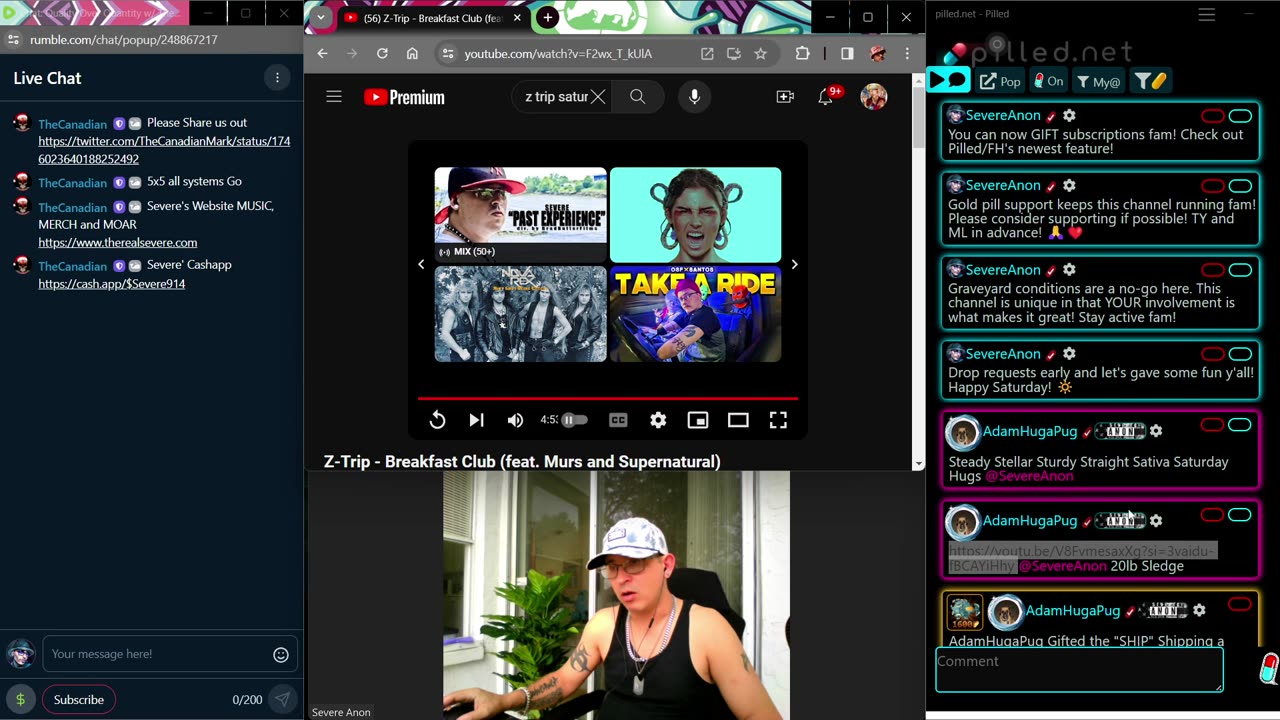
Task: Open the player settings gear
Action: click(658, 420)
